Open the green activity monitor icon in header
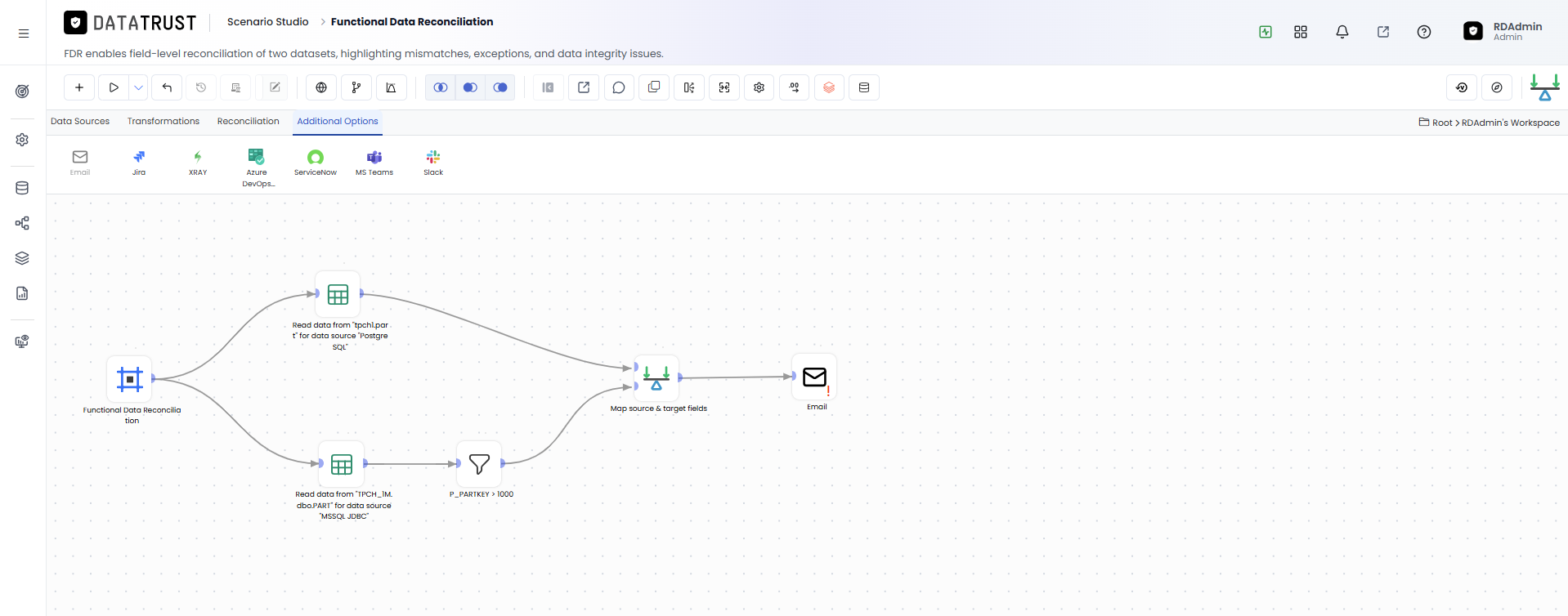Image resolution: width=1568 pixels, height=616 pixels. (1266, 32)
